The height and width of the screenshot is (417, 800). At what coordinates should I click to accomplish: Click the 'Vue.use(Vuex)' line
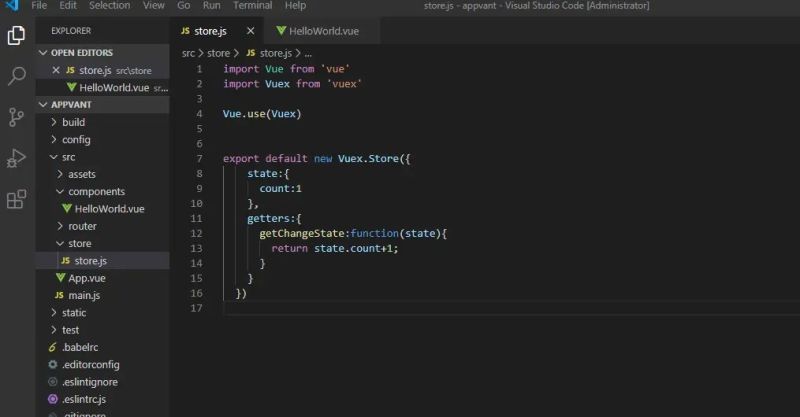click(x=262, y=114)
